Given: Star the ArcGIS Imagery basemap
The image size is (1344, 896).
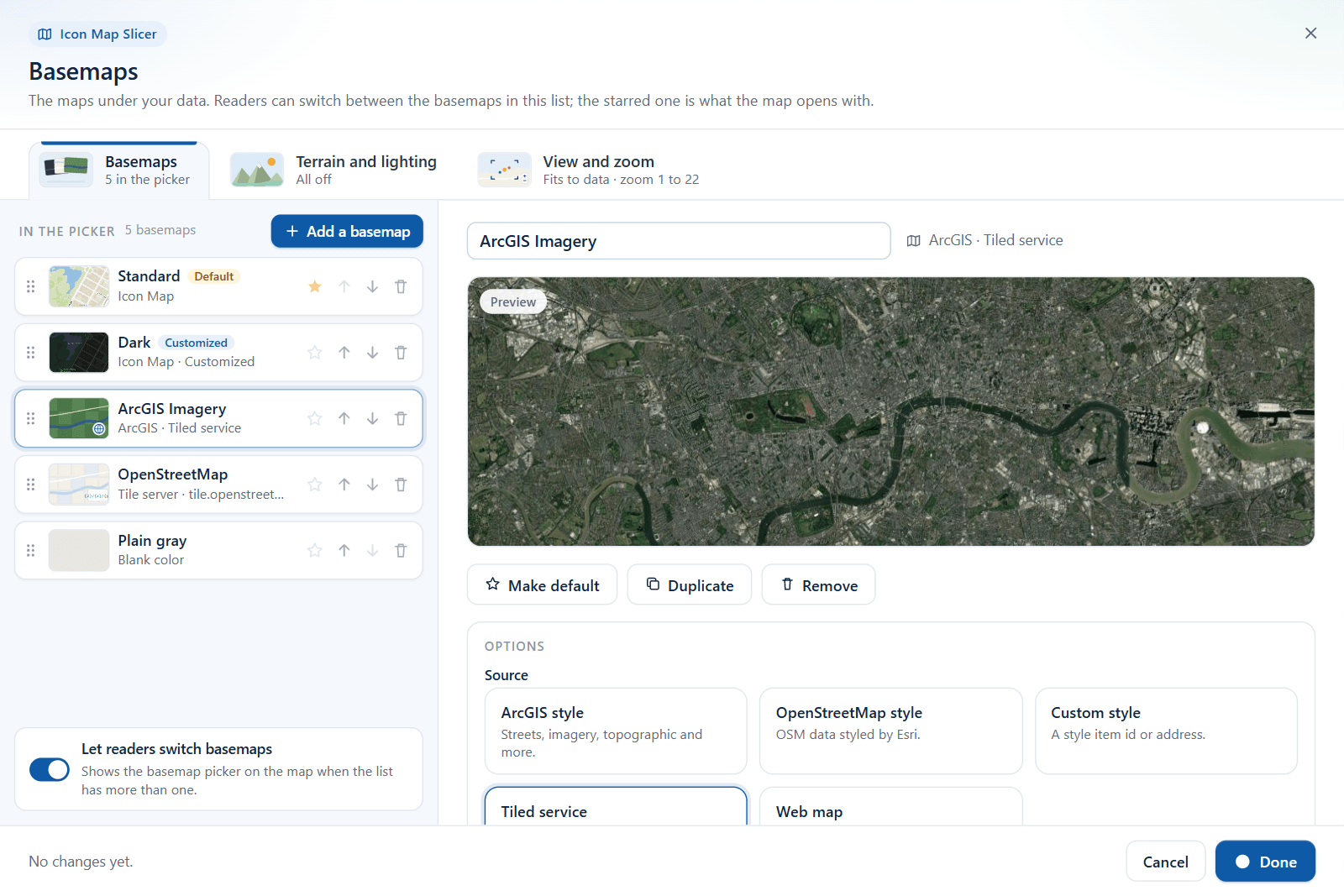Looking at the screenshot, I should 315,418.
